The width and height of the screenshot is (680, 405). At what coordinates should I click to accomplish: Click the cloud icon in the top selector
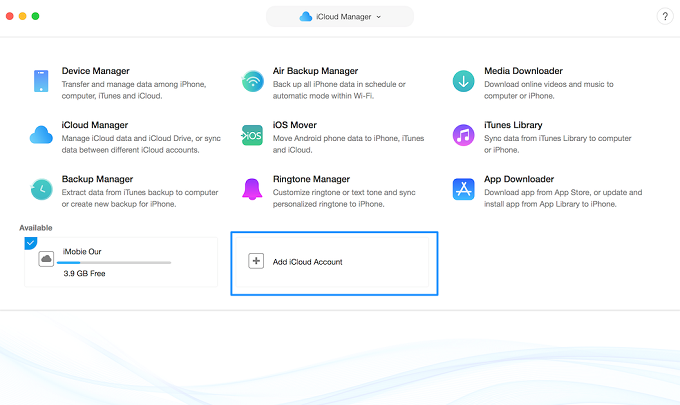click(306, 16)
